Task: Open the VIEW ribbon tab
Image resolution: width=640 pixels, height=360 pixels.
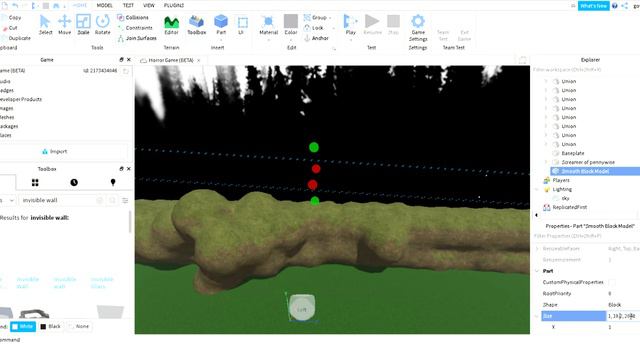Action: (x=149, y=5)
